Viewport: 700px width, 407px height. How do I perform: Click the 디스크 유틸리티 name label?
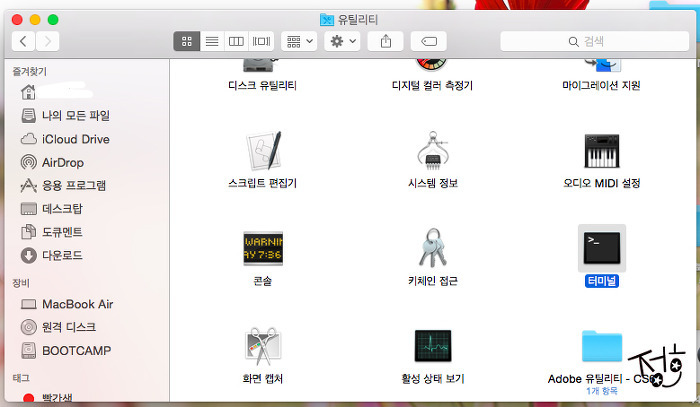[x=262, y=85]
